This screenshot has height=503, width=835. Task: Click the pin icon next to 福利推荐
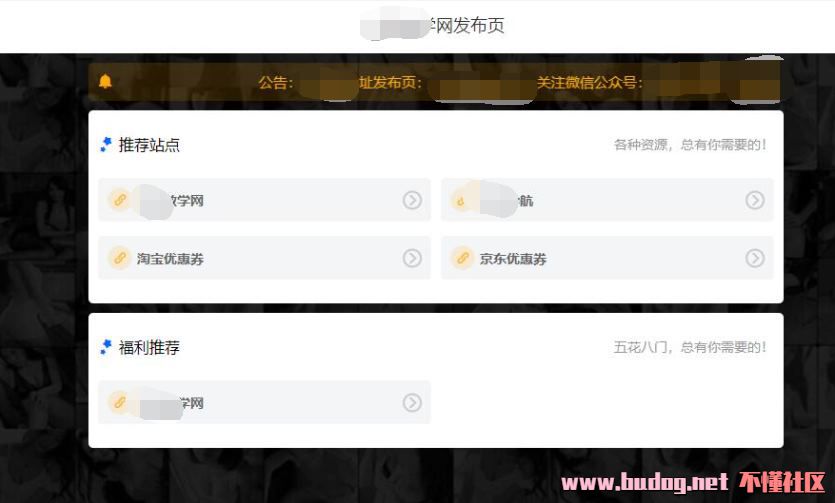pyautogui.click(x=107, y=347)
